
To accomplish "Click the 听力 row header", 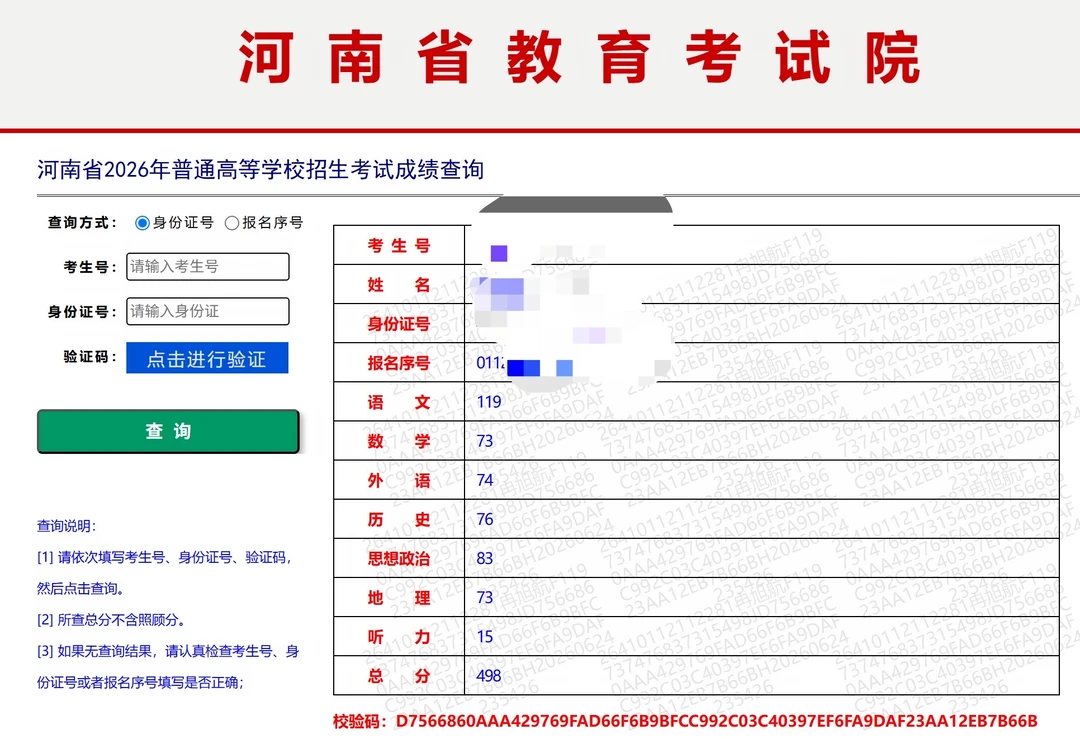I will [x=399, y=637].
